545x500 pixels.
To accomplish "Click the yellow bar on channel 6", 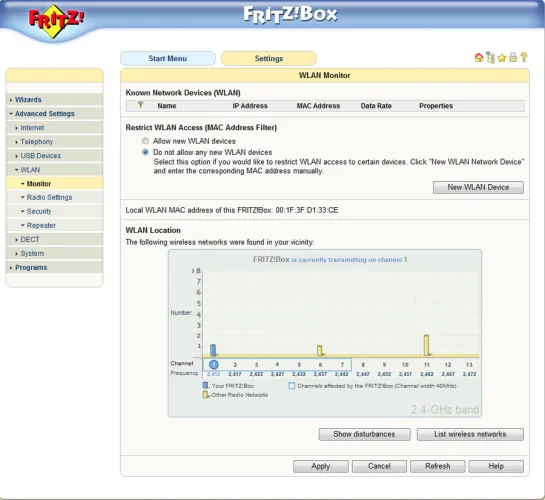I will pyautogui.click(x=320, y=350).
